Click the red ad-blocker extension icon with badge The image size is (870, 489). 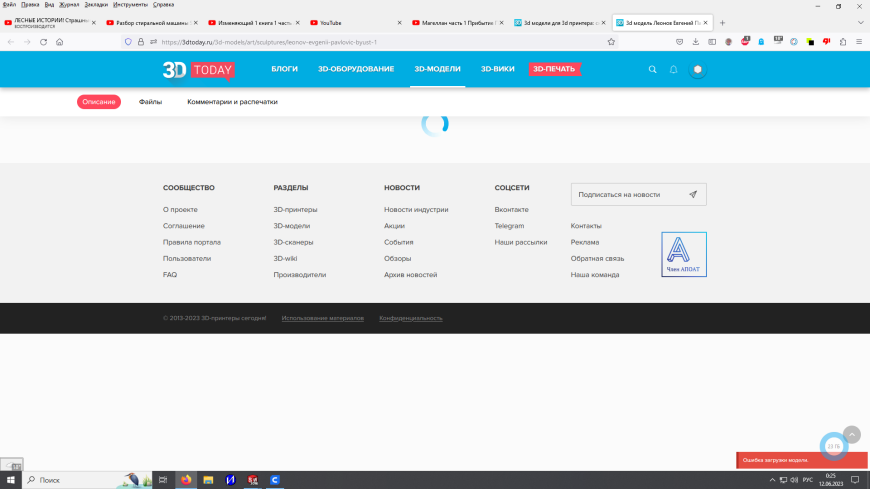click(745, 41)
